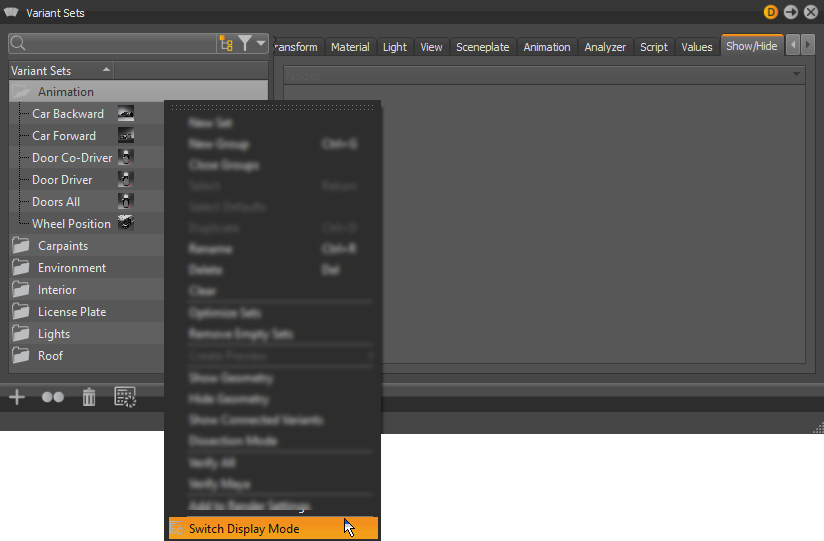Select the Door Driver variant set

pos(62,180)
